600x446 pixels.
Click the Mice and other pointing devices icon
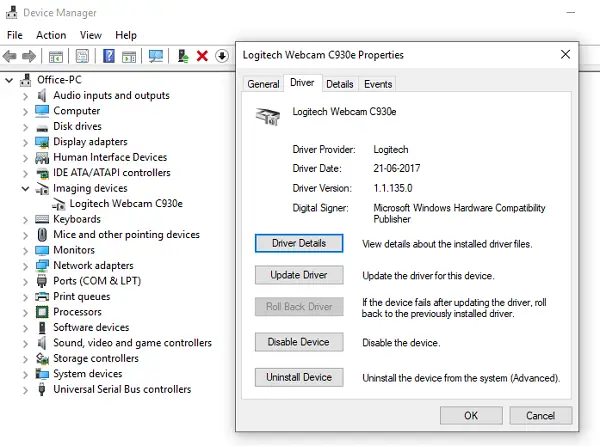pos(42,234)
